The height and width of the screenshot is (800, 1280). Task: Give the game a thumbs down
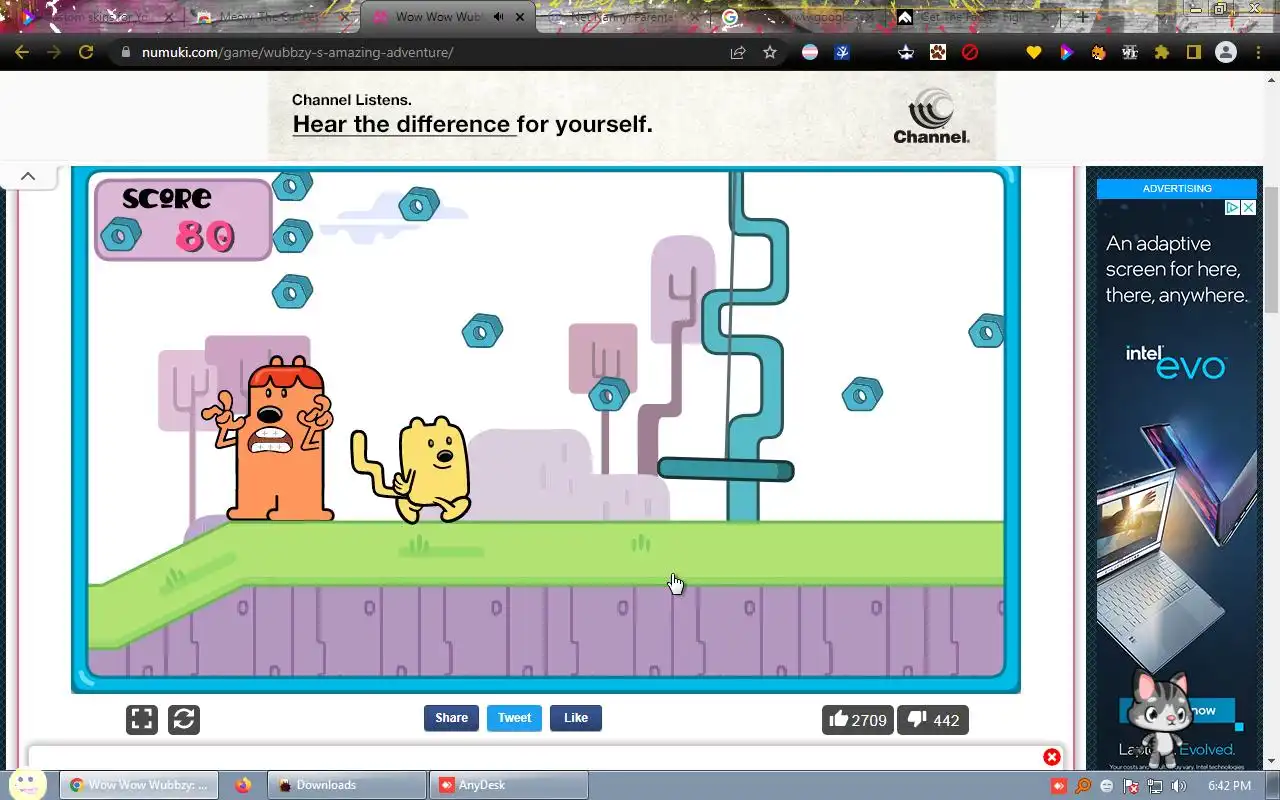(933, 720)
